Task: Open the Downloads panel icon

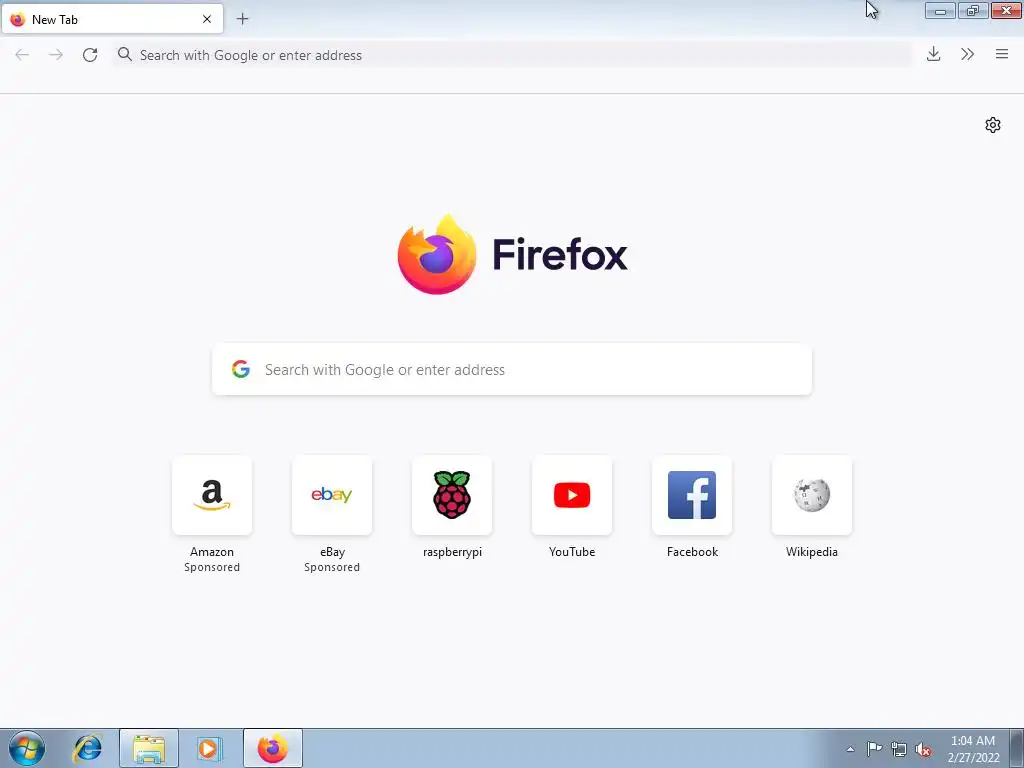Action: (933, 54)
